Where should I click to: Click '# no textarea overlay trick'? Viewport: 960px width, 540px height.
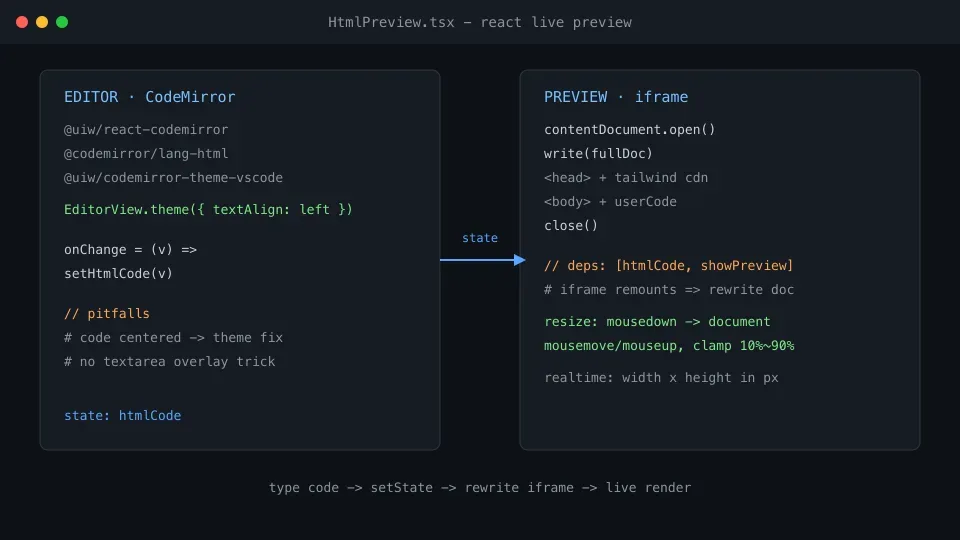[x=170, y=362]
